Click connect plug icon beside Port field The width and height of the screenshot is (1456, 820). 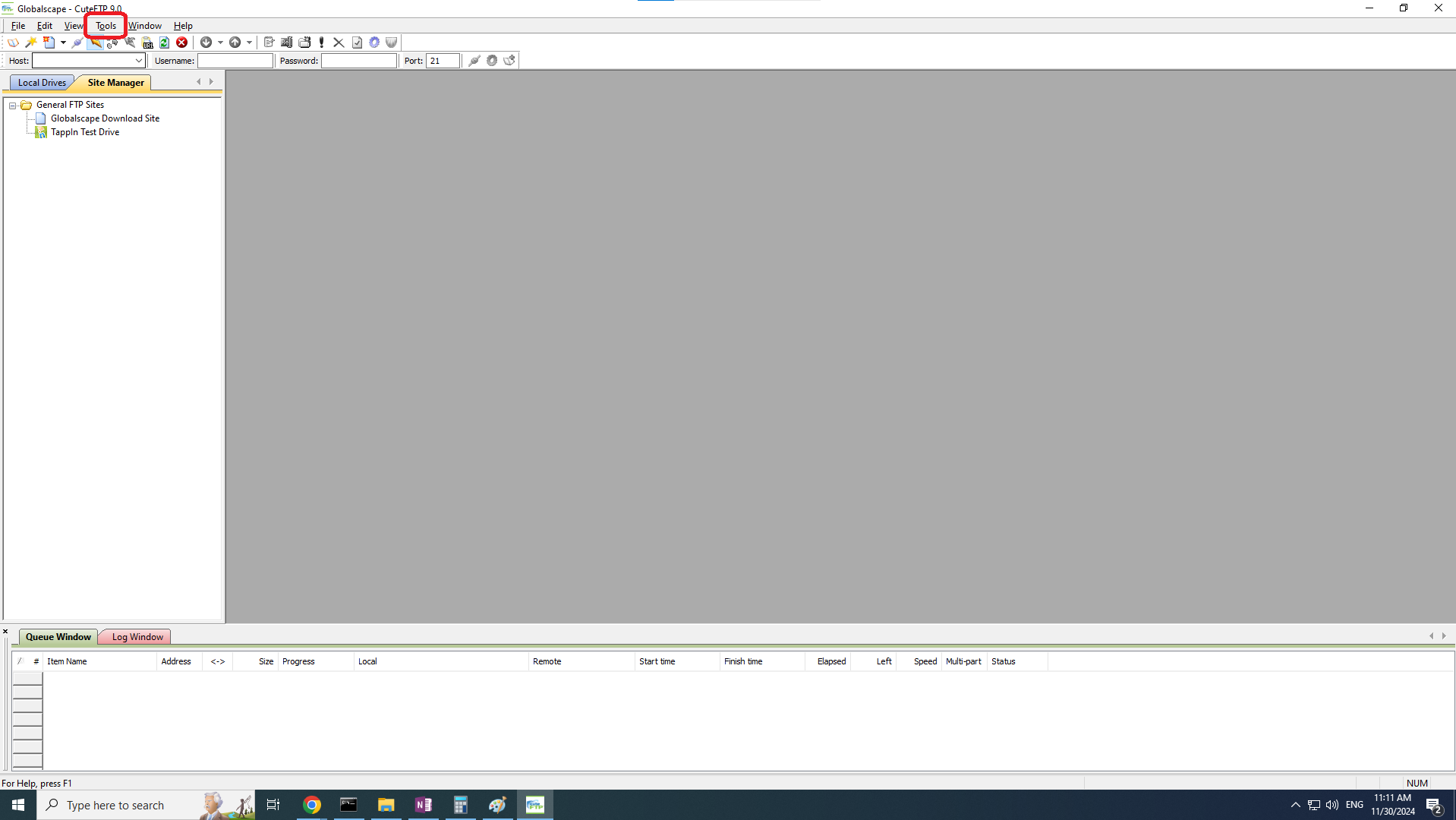pyautogui.click(x=474, y=61)
